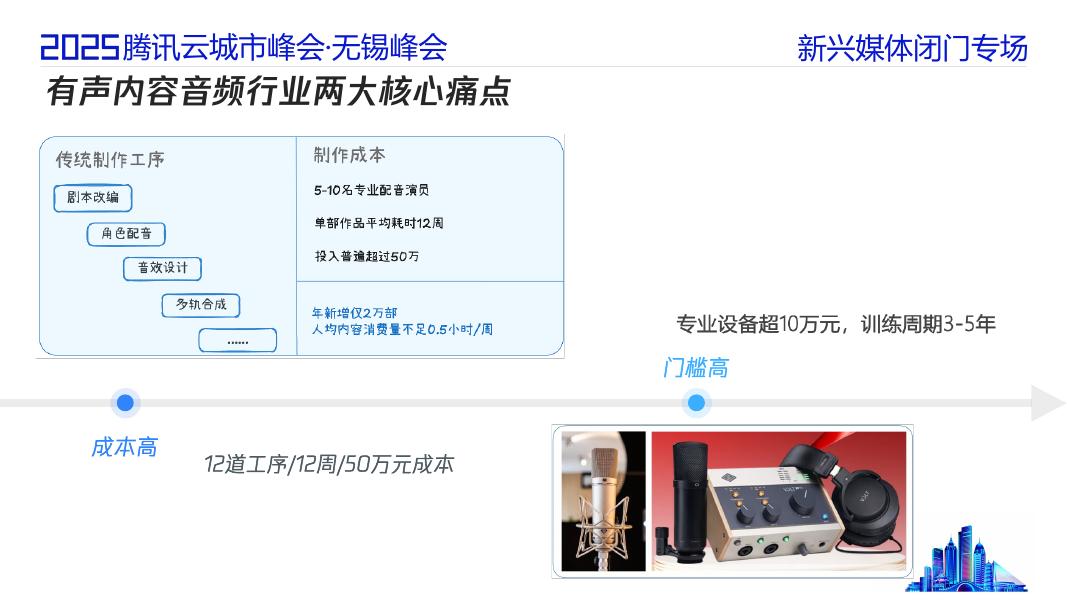Select the 音效设计 step box
The height and width of the screenshot is (600, 1067).
163,268
